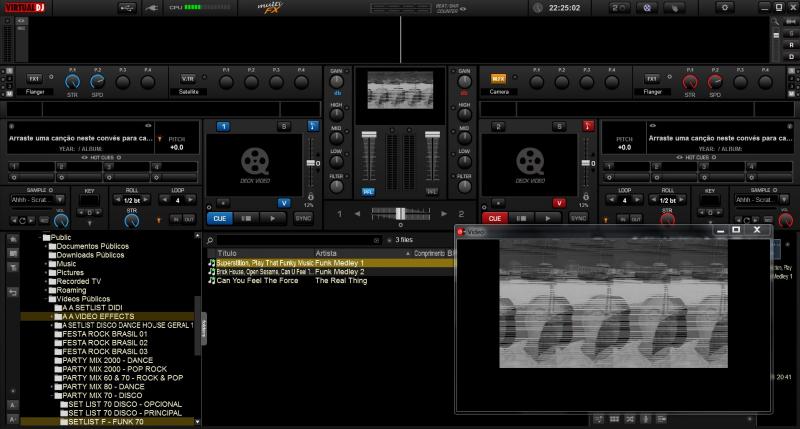Select right hot cue slot 4
The width and height of the screenshot is (800, 429).
(767, 167)
